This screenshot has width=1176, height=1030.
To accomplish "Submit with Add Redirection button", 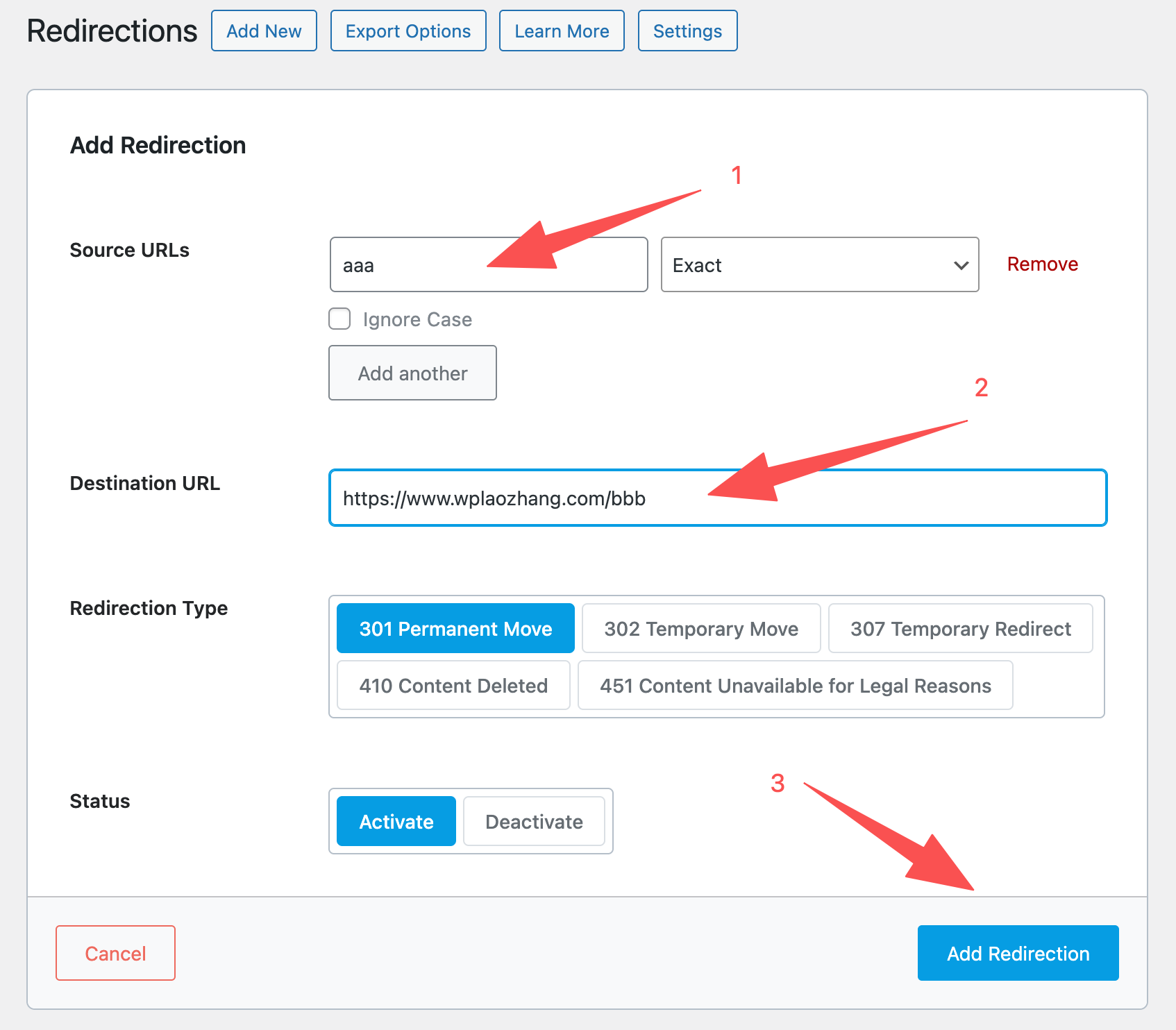I will click(x=1018, y=954).
